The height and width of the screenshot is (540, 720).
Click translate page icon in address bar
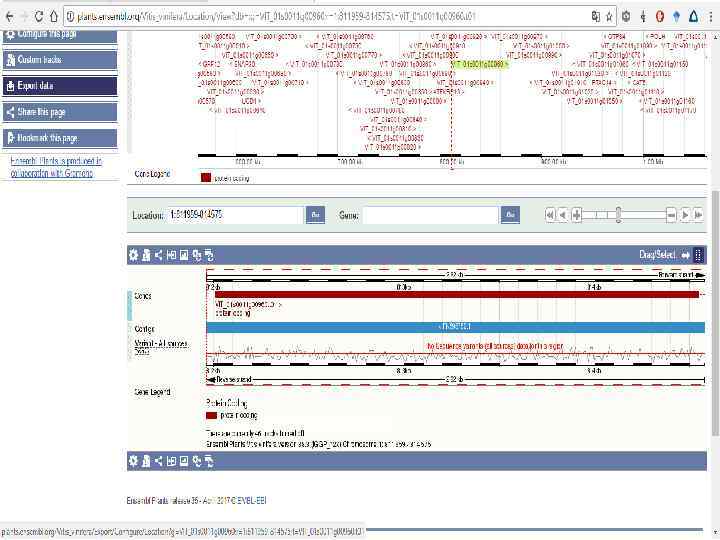596,17
